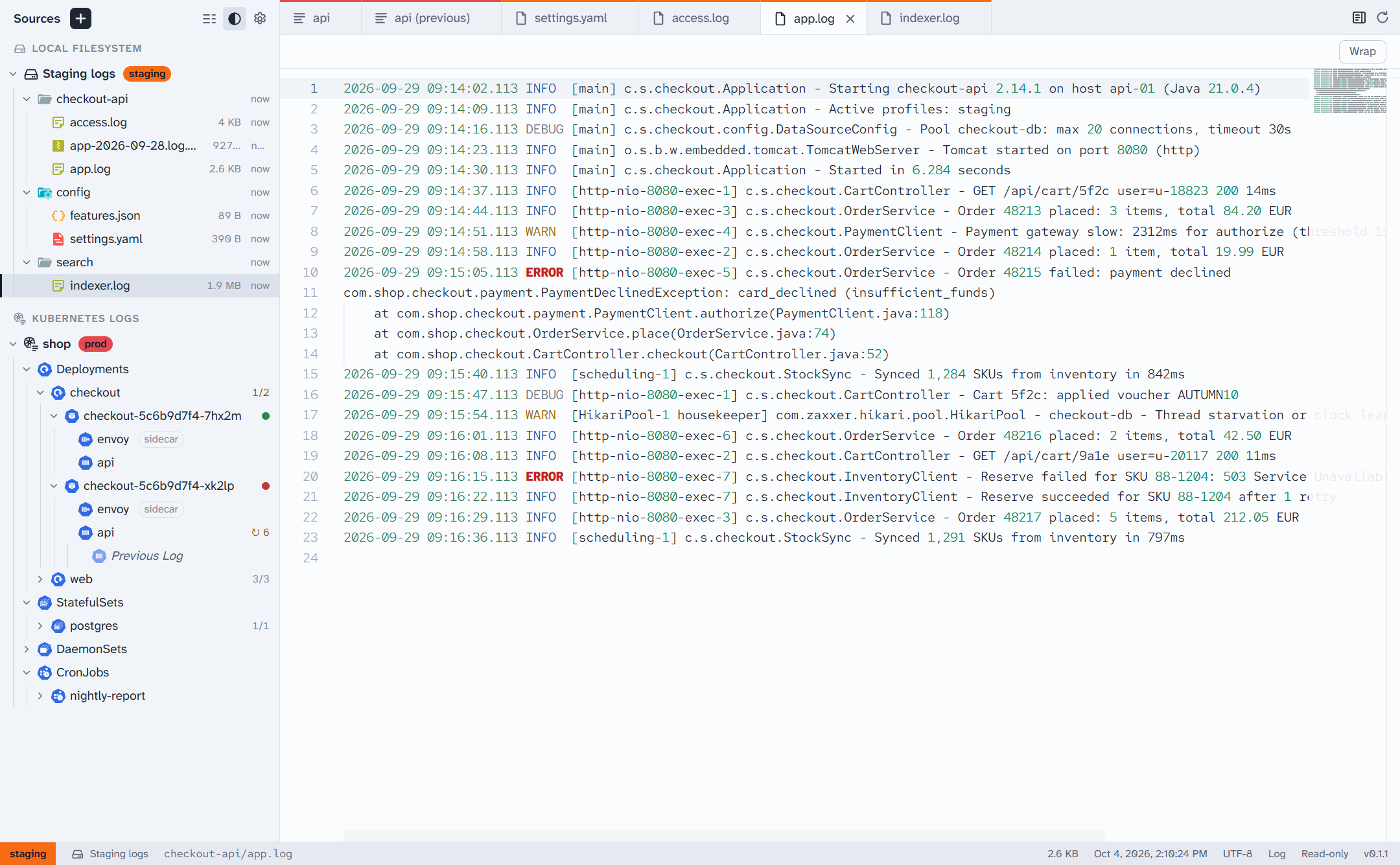The image size is (1400, 865).
Task: Switch to api (previous) tab
Action: [432, 18]
